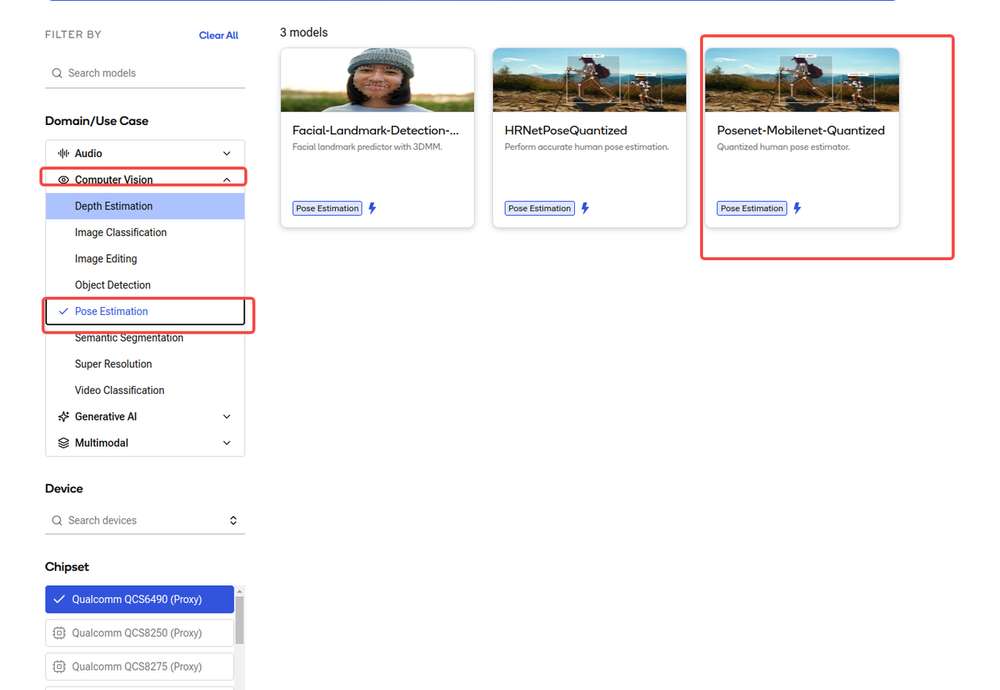Click the chipset list scrollbar

240,620
